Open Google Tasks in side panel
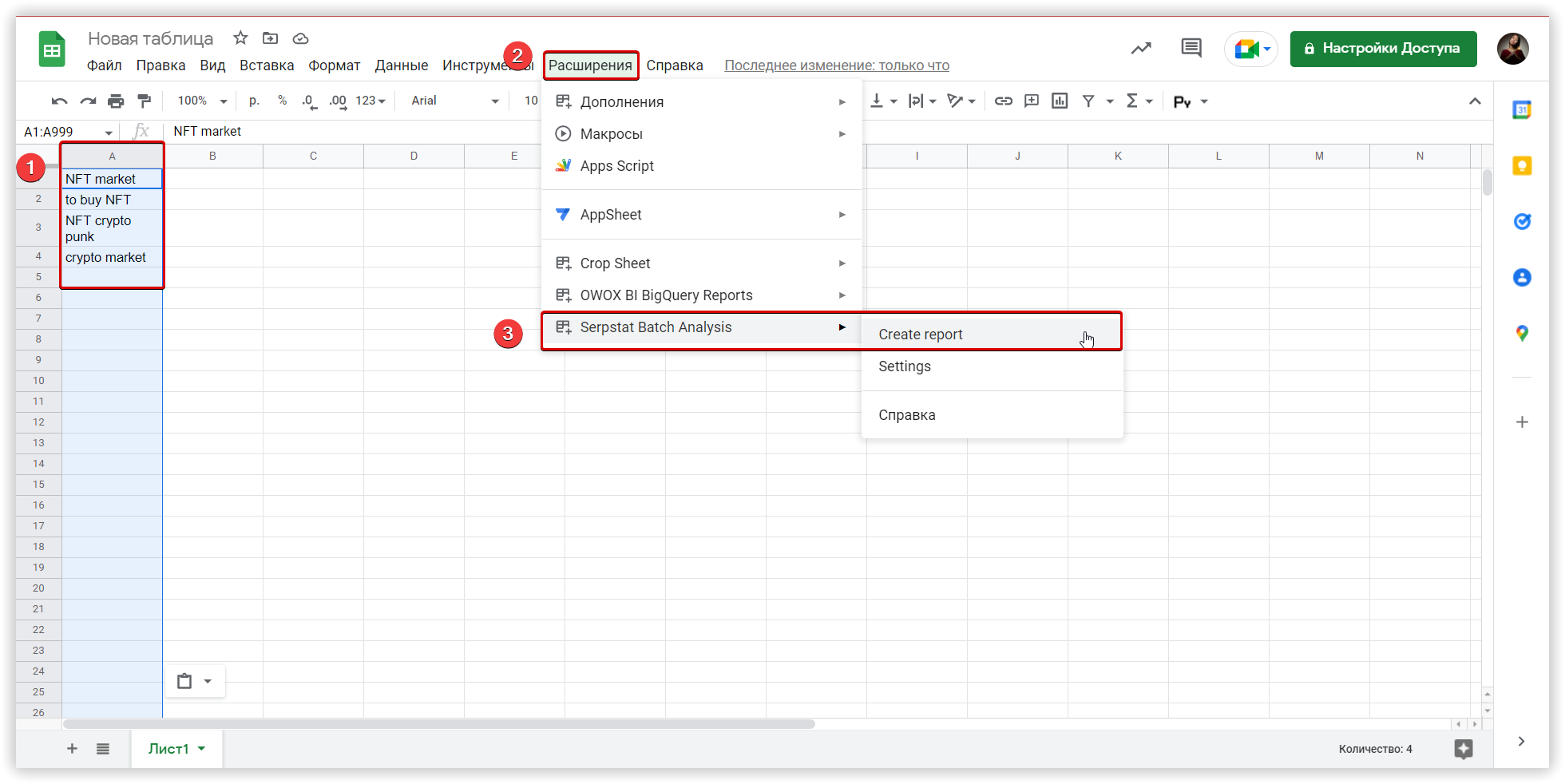The height and width of the screenshot is (784, 1565). (x=1522, y=222)
